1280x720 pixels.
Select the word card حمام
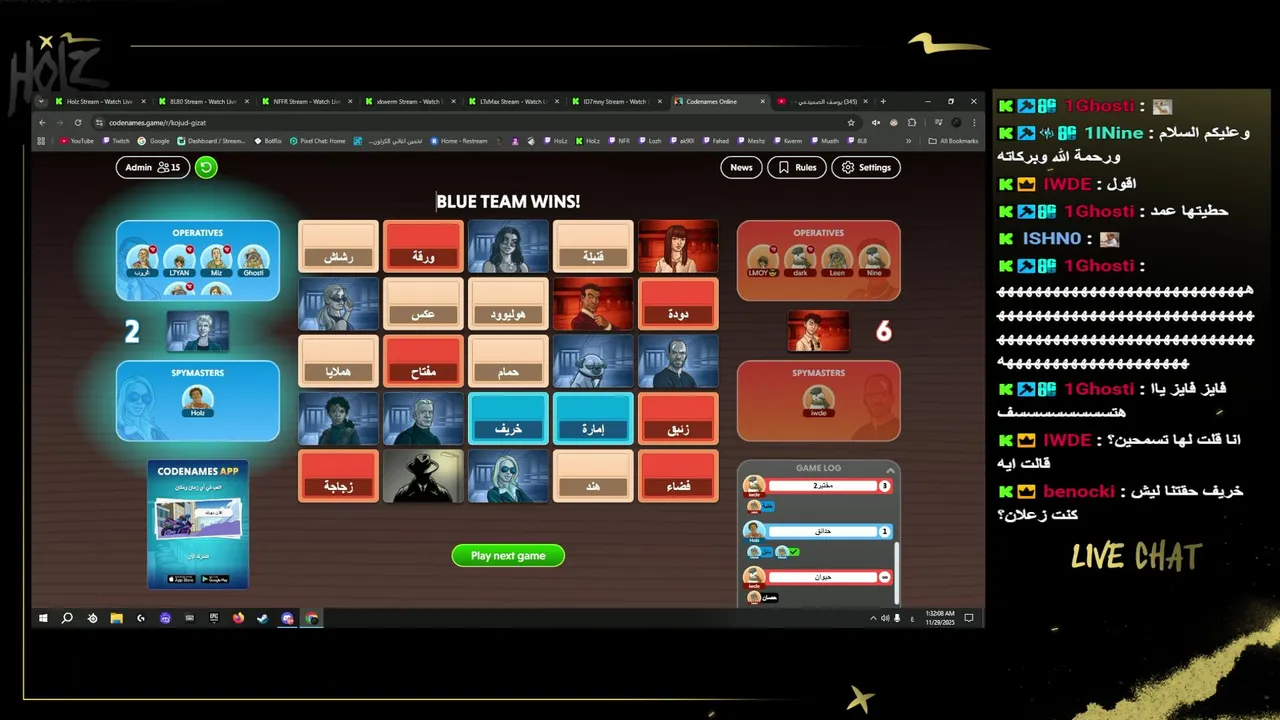point(508,361)
